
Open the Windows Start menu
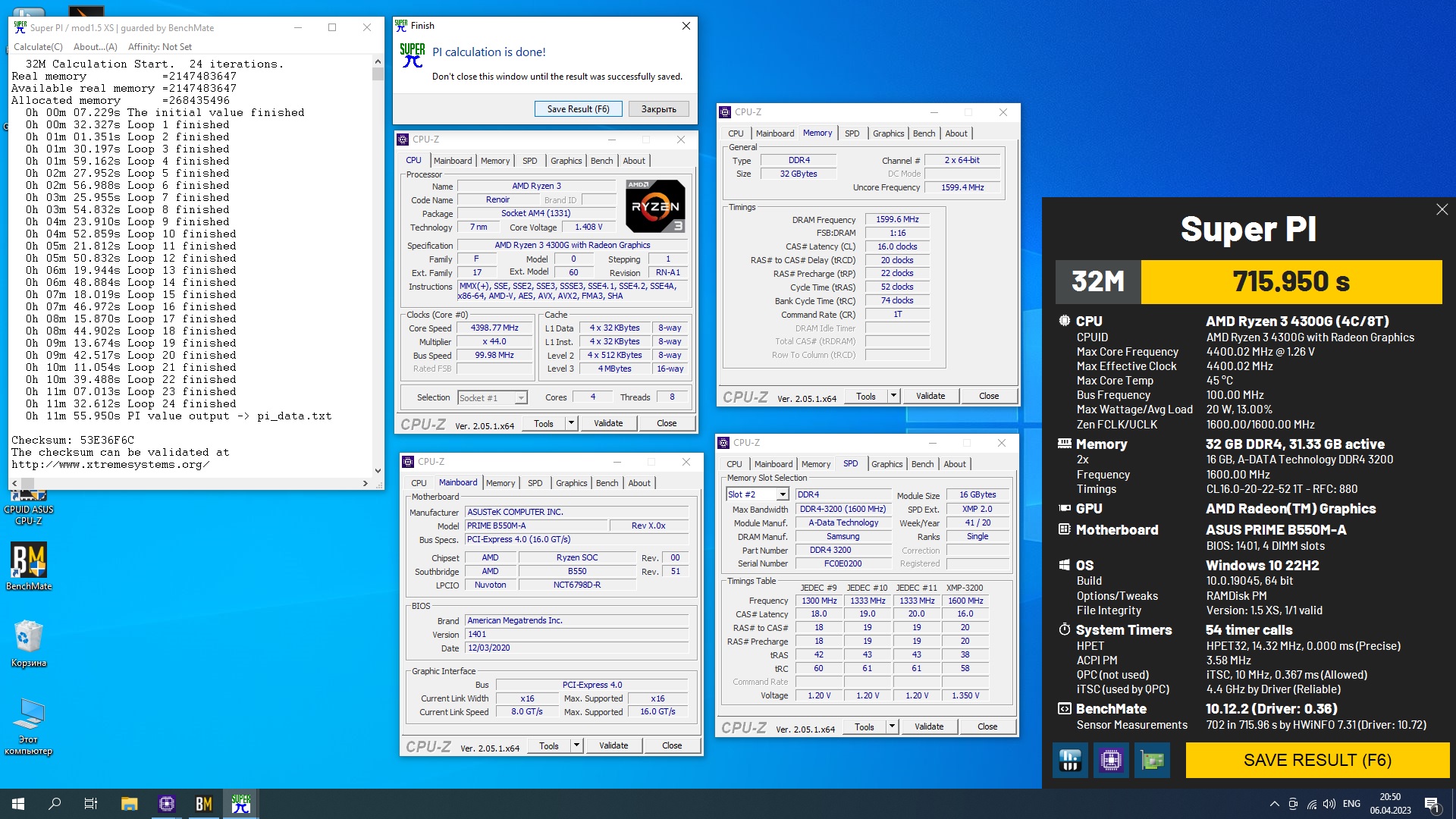(x=18, y=804)
